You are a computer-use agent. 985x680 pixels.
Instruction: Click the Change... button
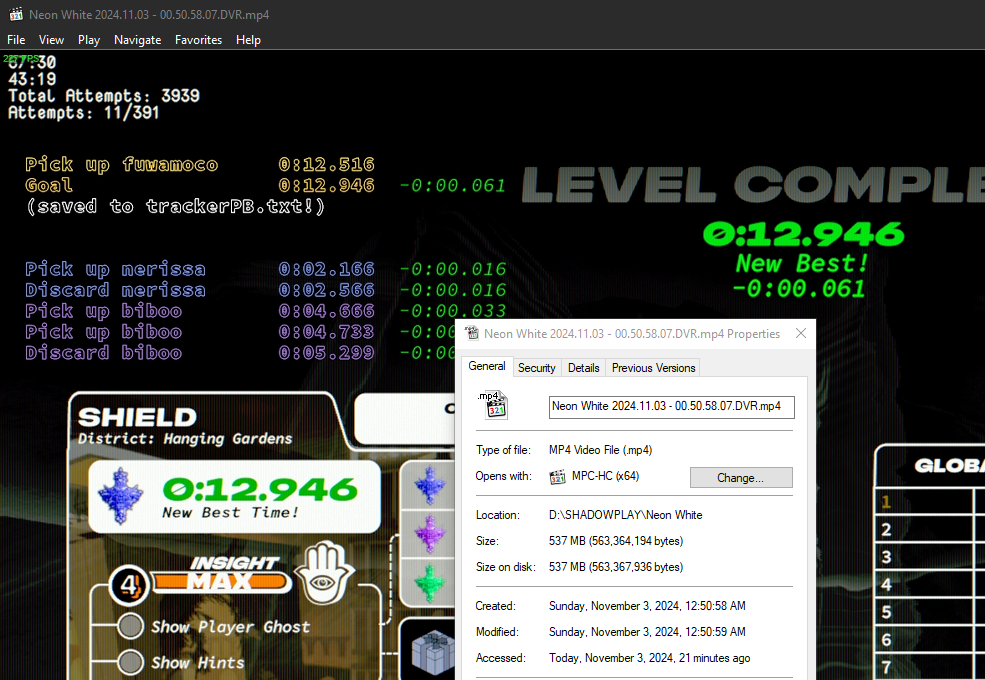coord(741,478)
